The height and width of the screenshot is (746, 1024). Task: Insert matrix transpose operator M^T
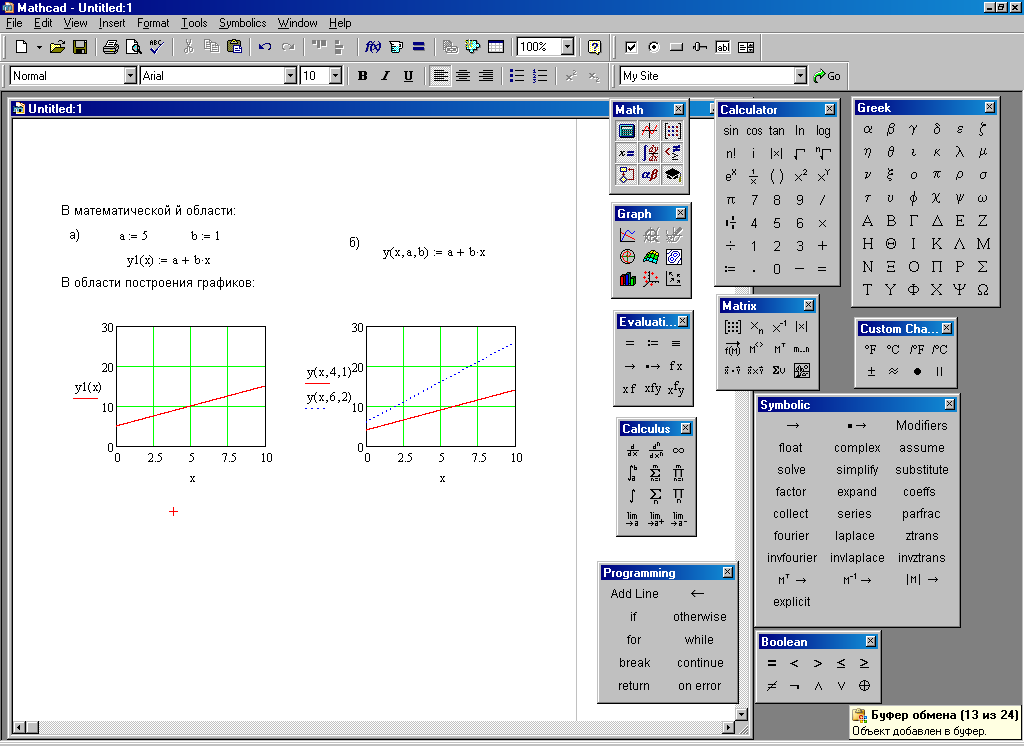pos(779,349)
